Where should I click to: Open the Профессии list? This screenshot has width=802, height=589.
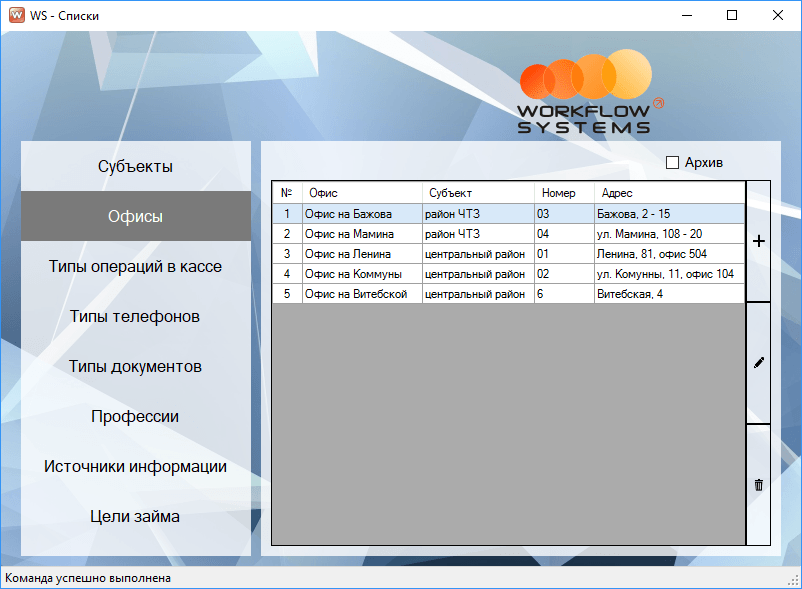[x=136, y=416]
